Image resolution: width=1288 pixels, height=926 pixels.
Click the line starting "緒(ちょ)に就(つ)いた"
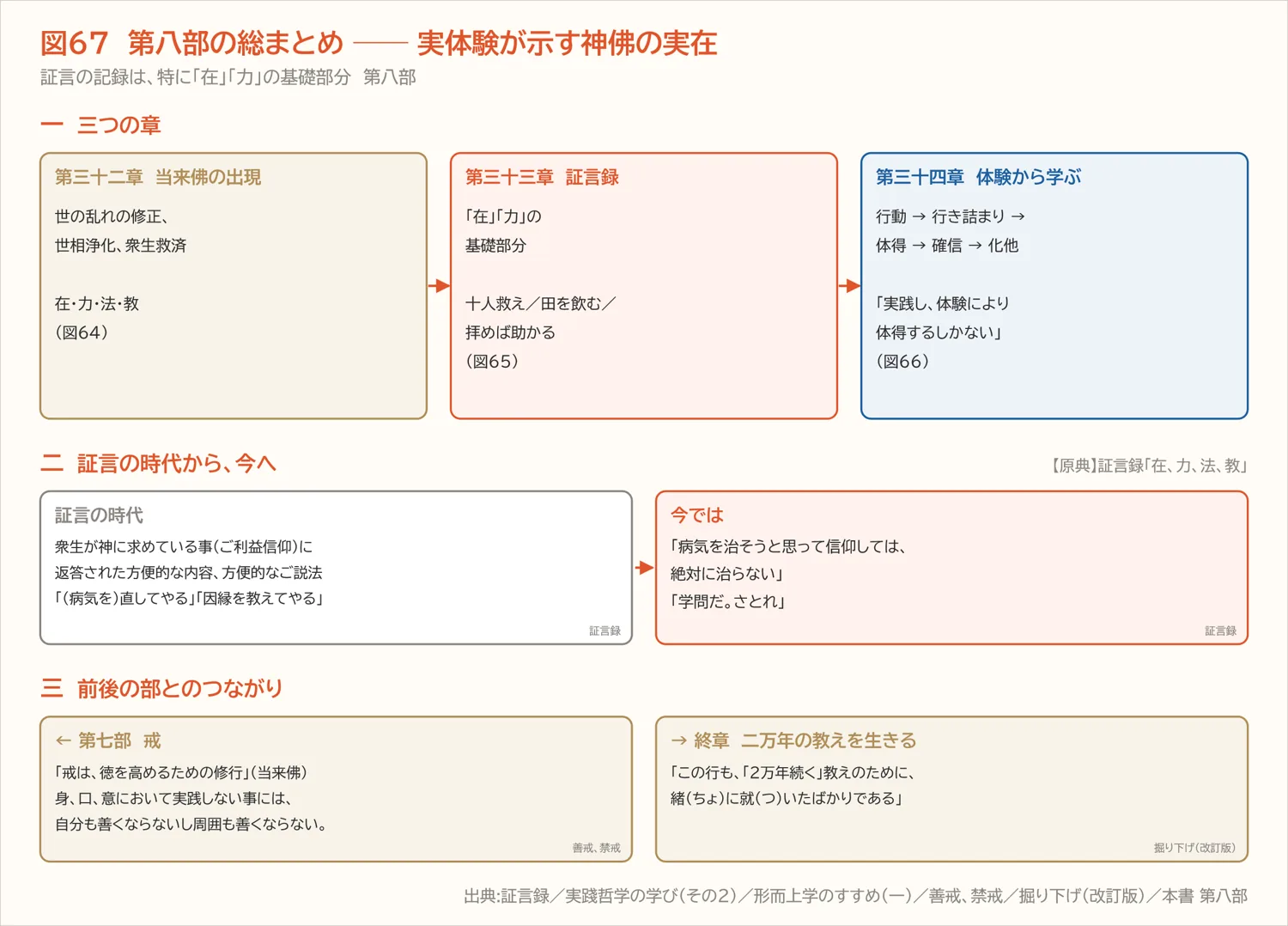[x=787, y=799]
